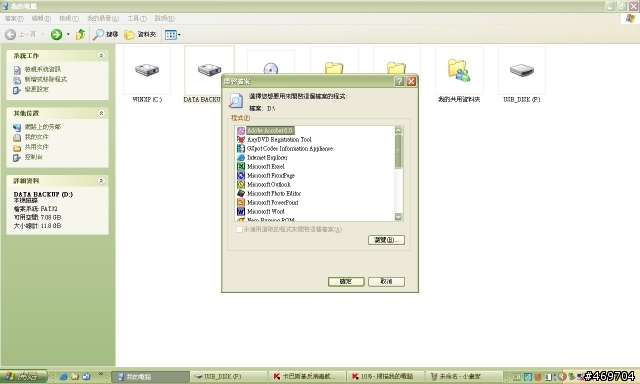The width and height of the screenshot is (640, 384).
Task: Open the Forward history dropdown arrow
Action: point(68,35)
